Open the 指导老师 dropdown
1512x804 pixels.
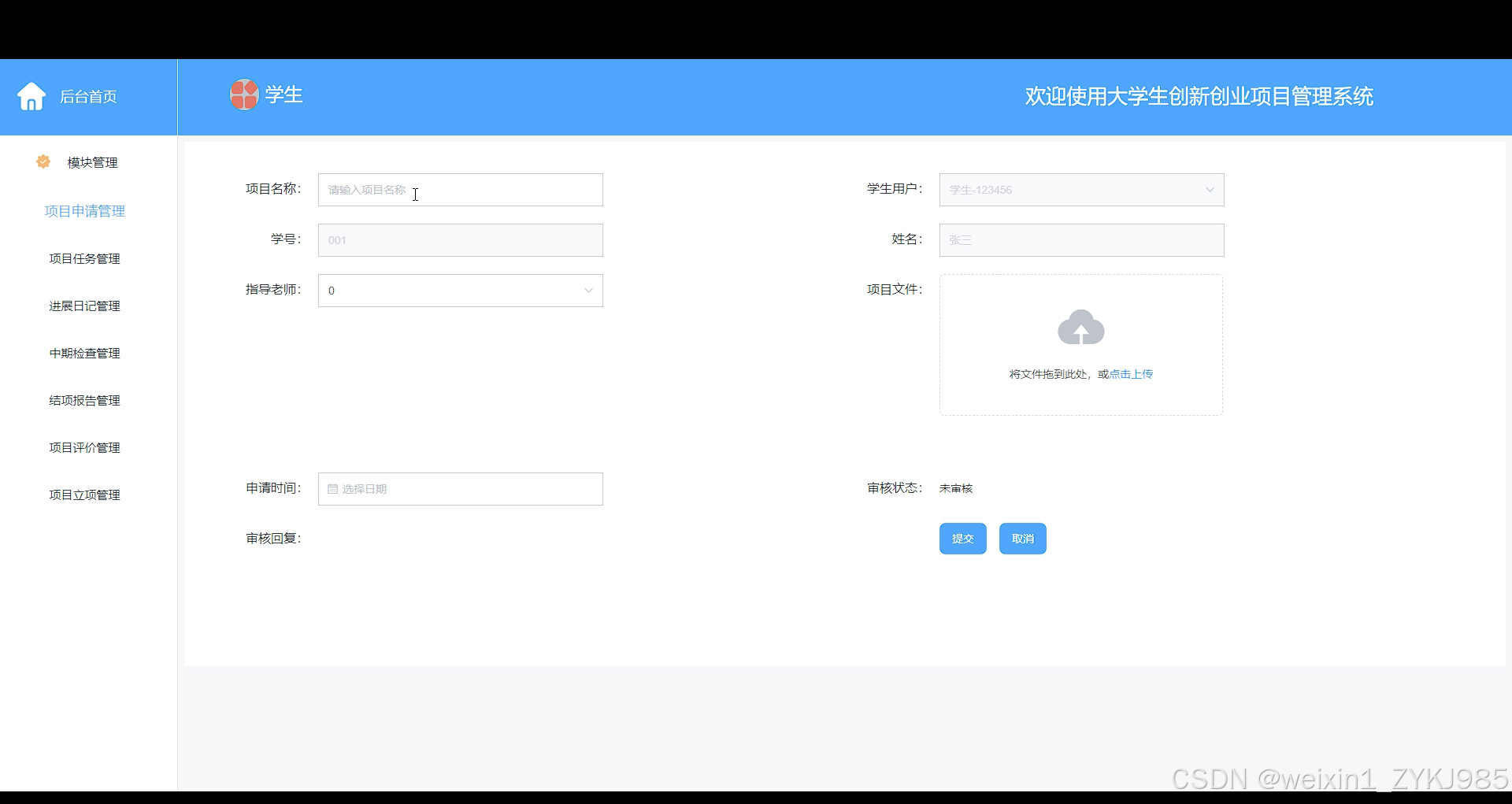tap(461, 291)
